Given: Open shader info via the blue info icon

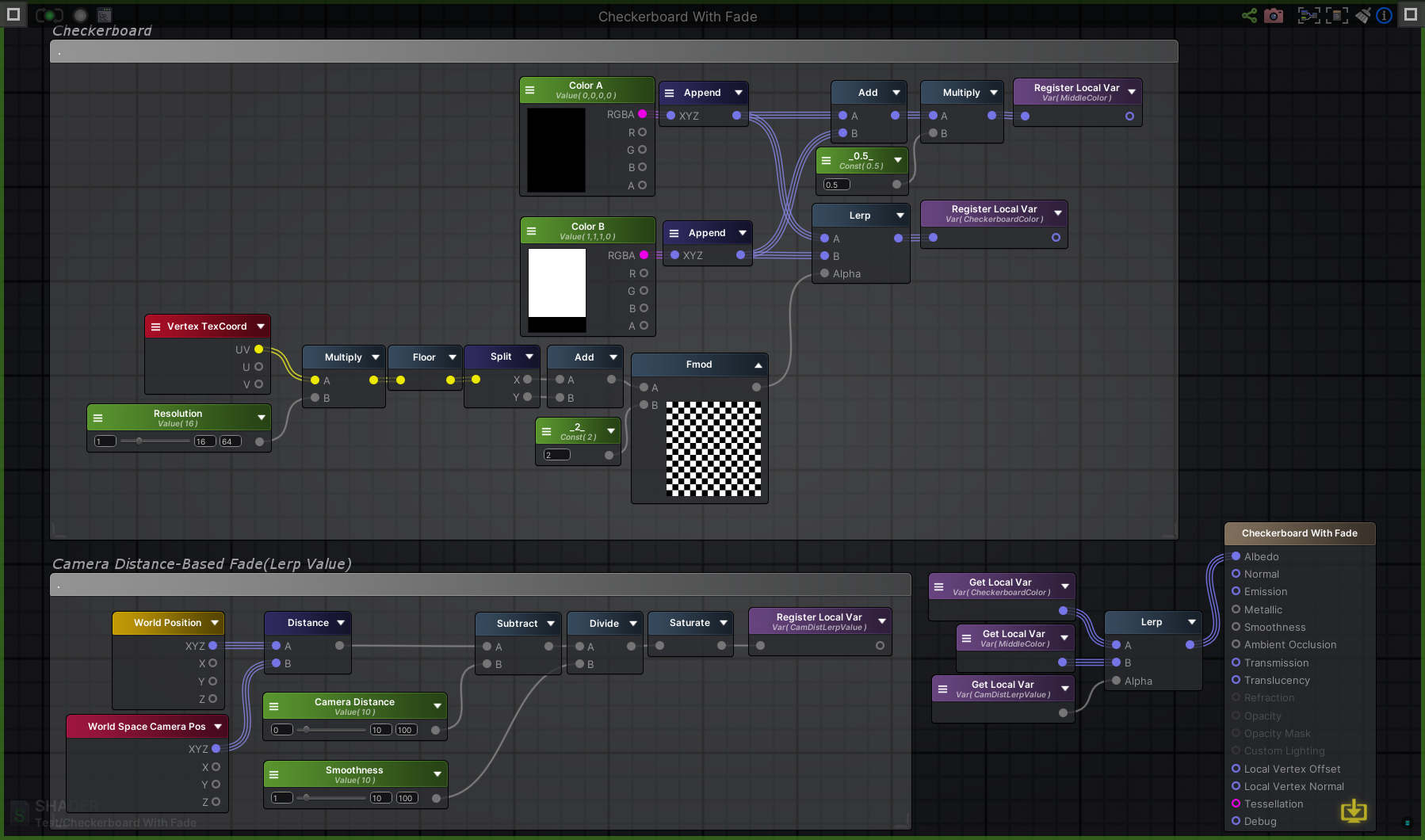Looking at the screenshot, I should (x=1384, y=15).
